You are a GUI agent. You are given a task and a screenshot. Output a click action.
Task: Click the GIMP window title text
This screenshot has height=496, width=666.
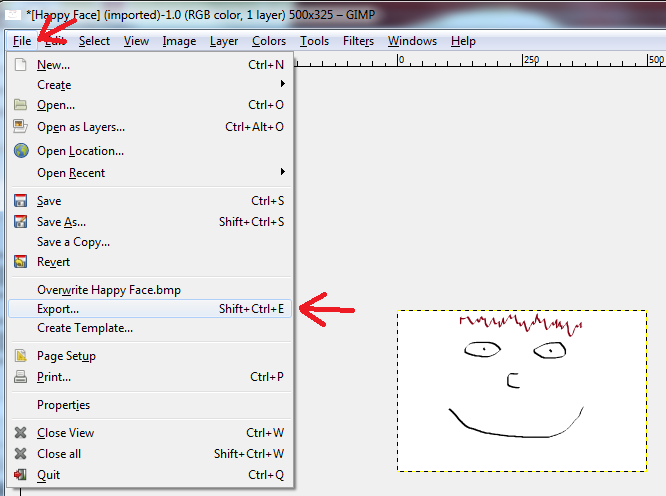[x=200, y=15]
